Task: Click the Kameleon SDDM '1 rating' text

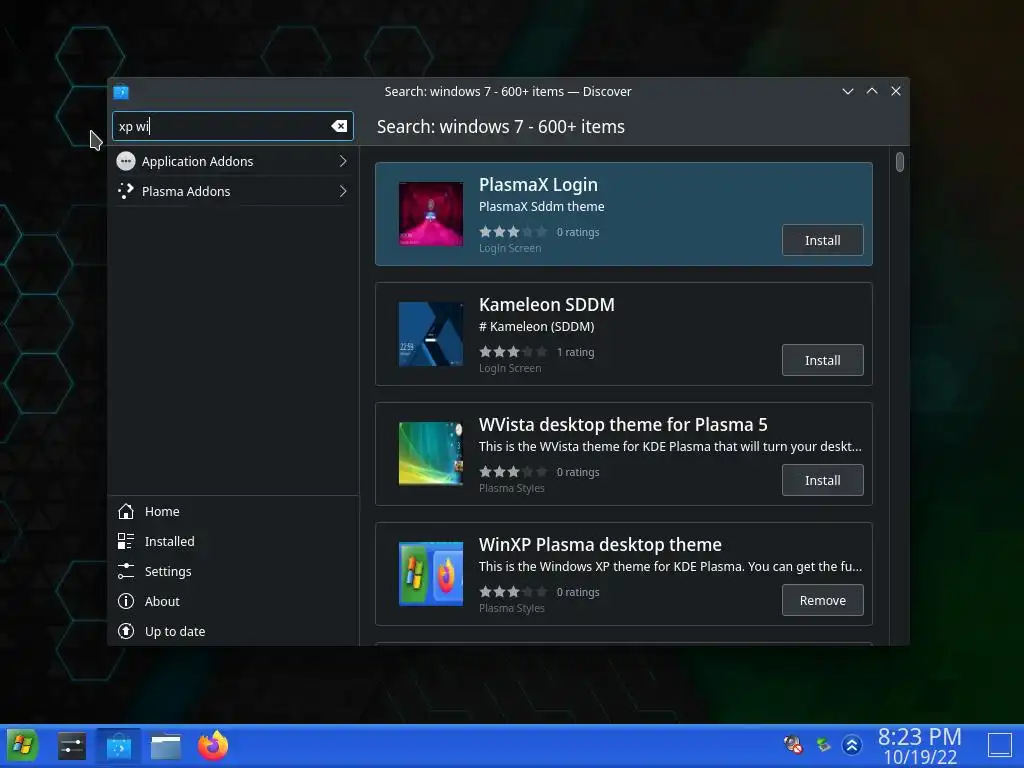Action: (575, 352)
